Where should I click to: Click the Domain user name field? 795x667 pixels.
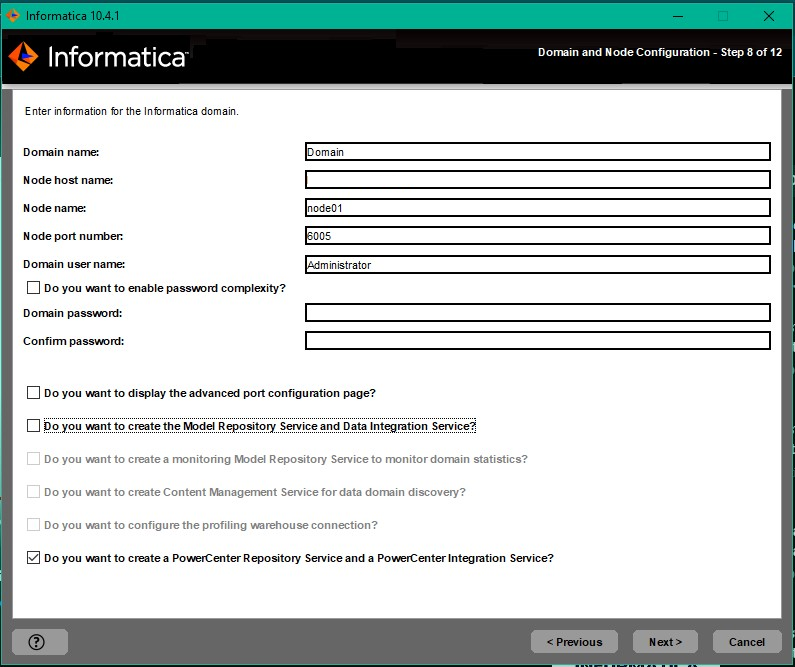coord(537,265)
